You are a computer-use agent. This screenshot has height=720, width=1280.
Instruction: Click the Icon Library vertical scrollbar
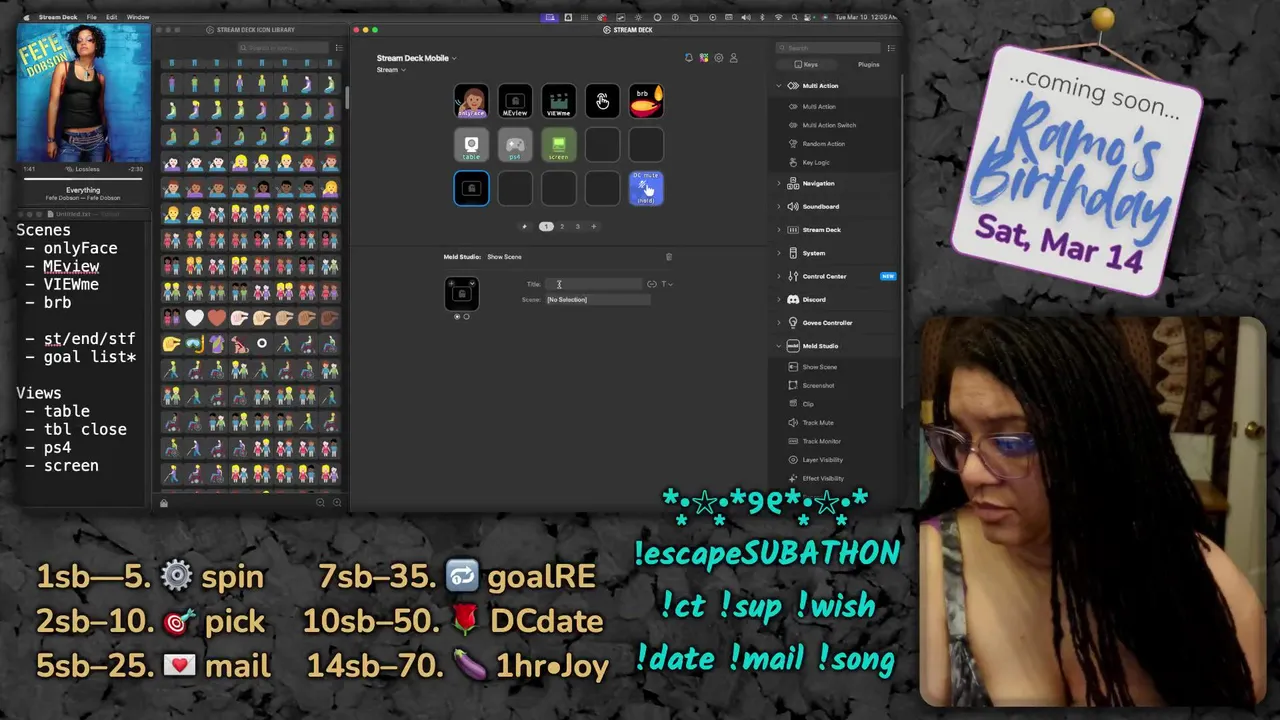[x=347, y=98]
